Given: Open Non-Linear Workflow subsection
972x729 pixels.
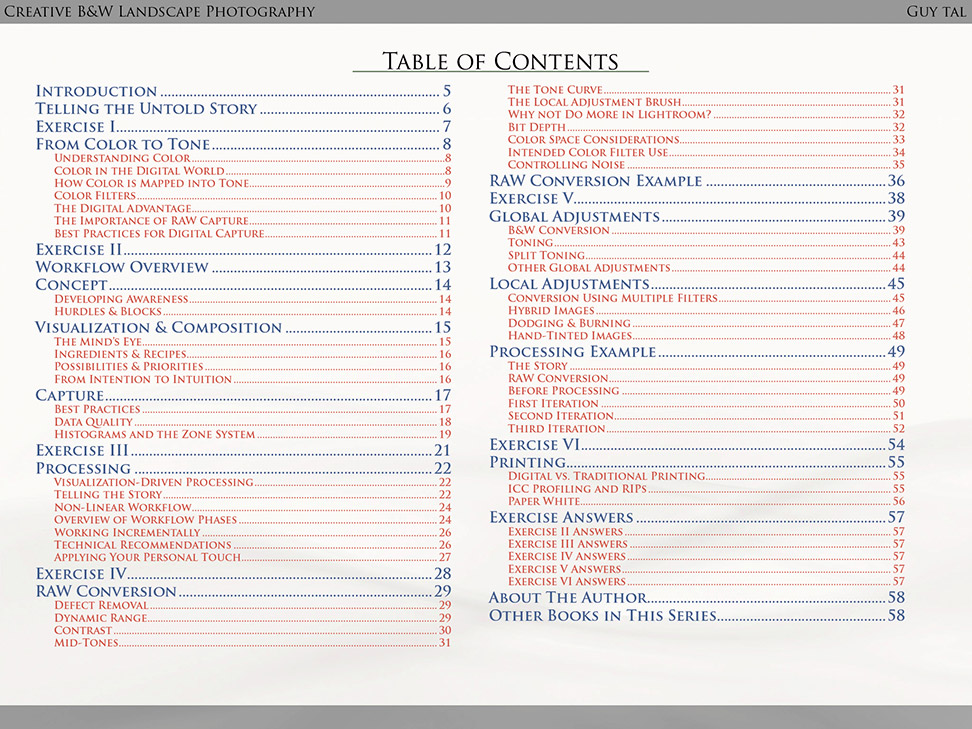Looking at the screenshot, I should click(x=252, y=507).
